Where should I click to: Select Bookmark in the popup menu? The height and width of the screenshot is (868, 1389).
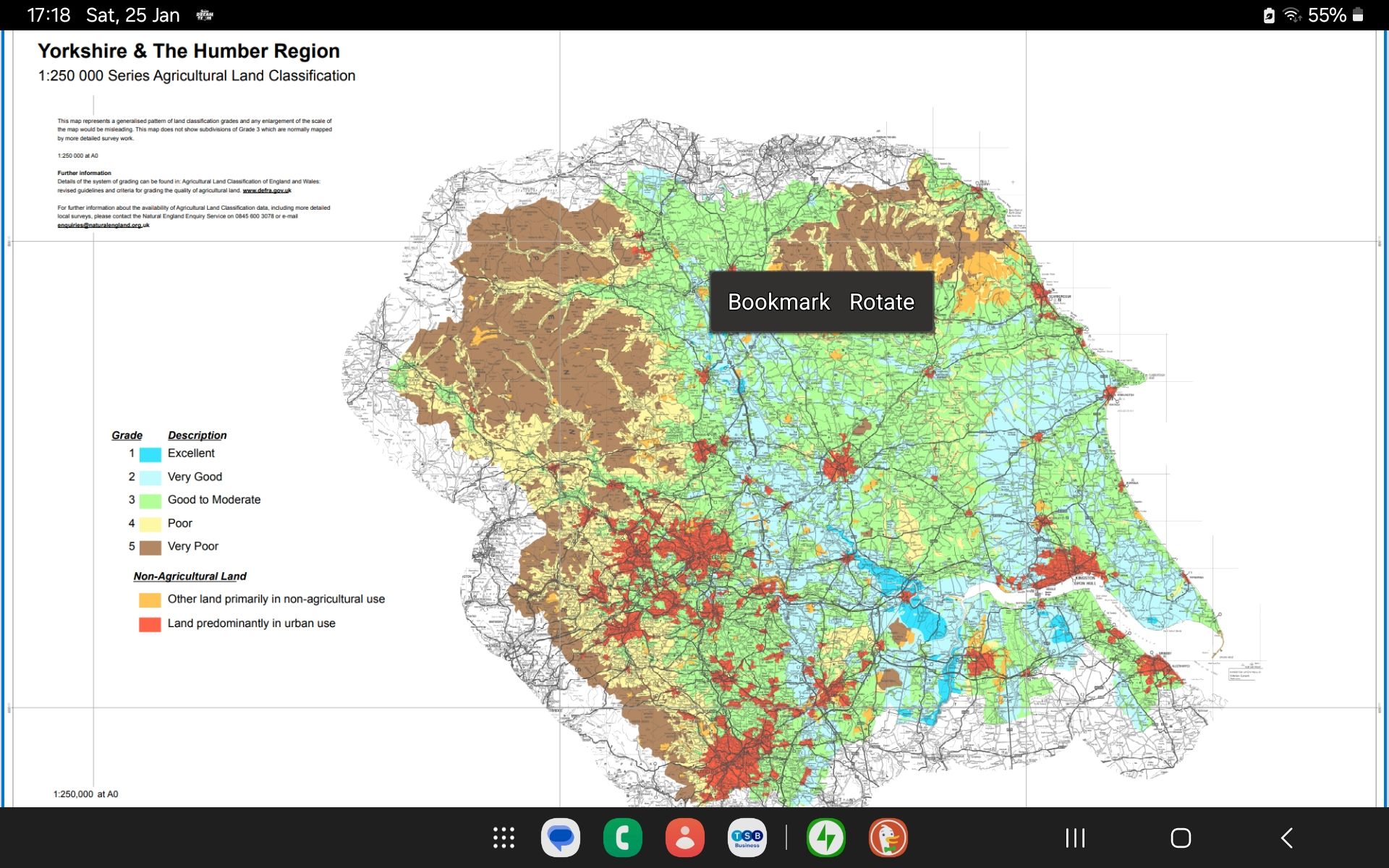[778, 302]
